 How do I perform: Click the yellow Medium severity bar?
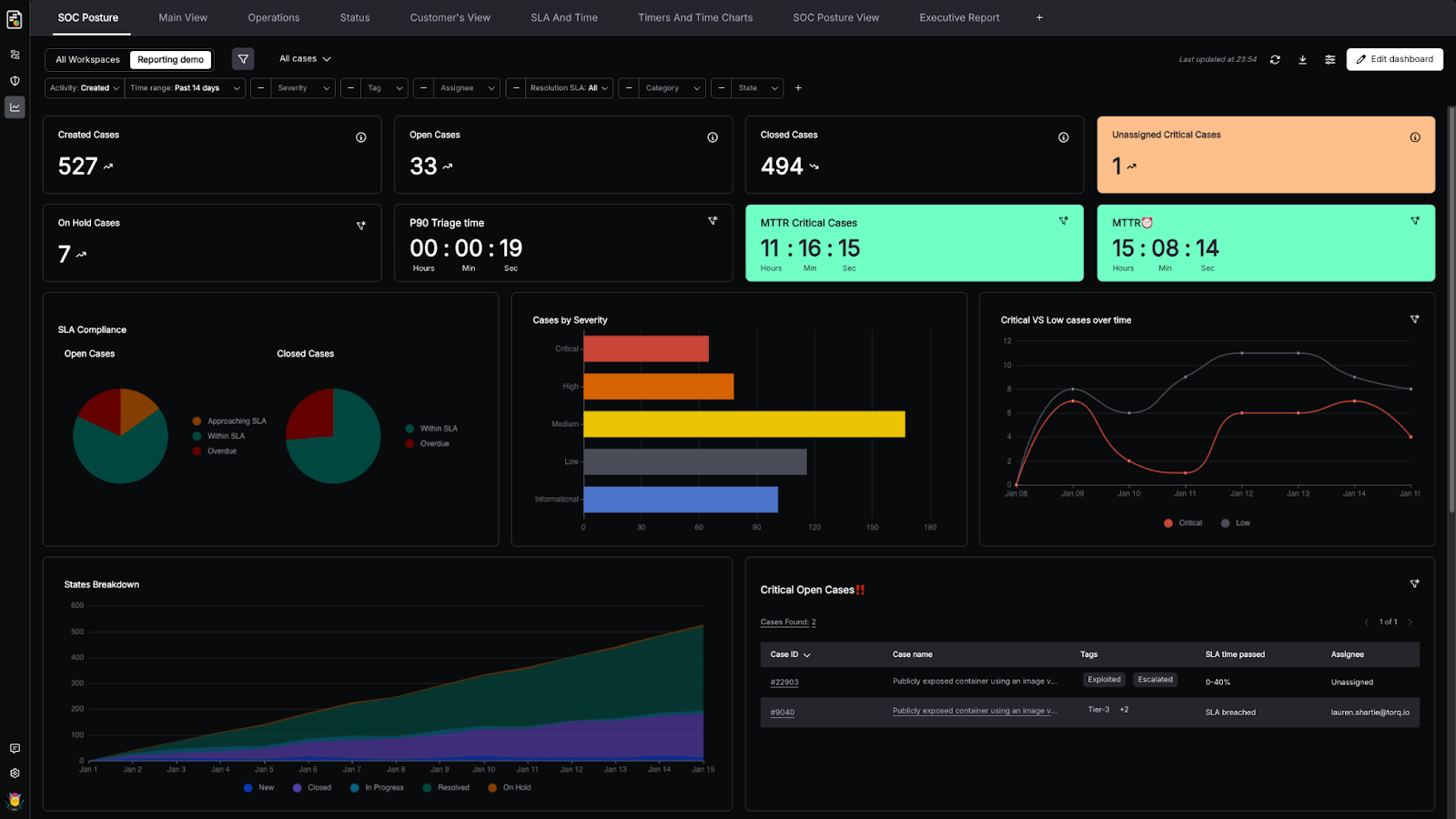(x=743, y=424)
